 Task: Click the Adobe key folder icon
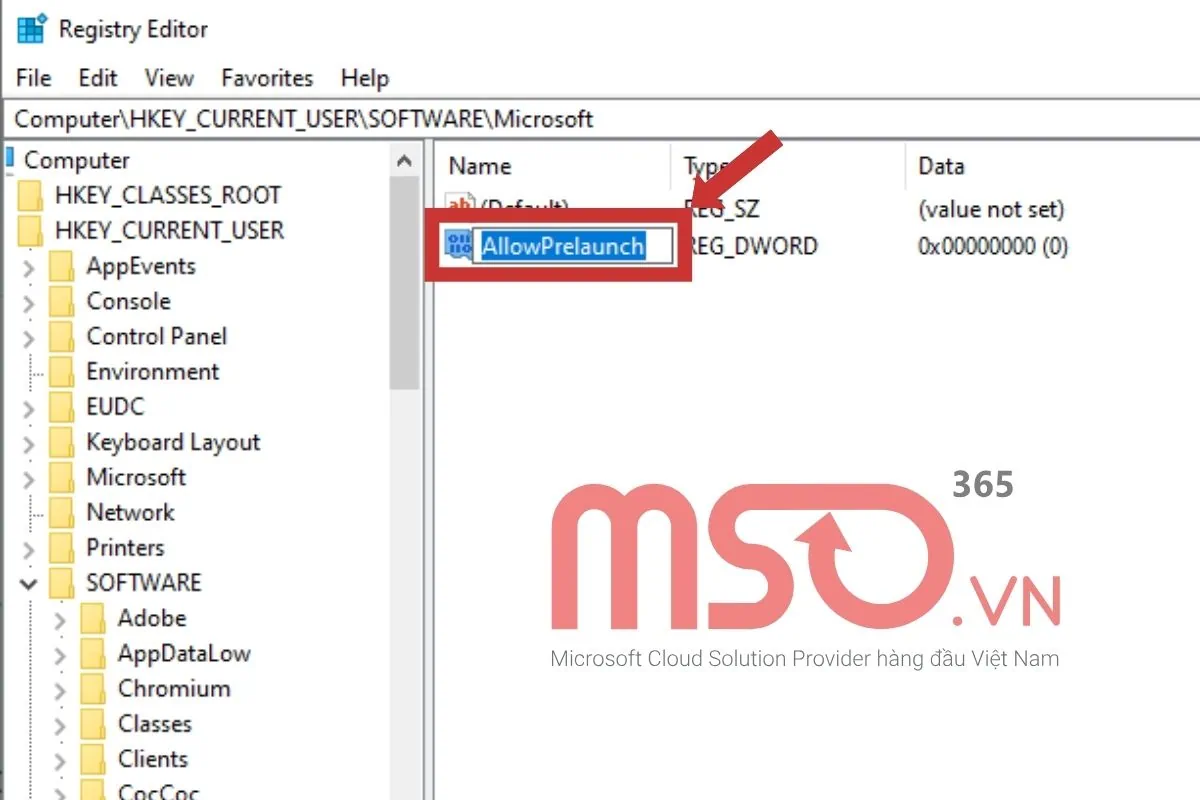[93, 618]
